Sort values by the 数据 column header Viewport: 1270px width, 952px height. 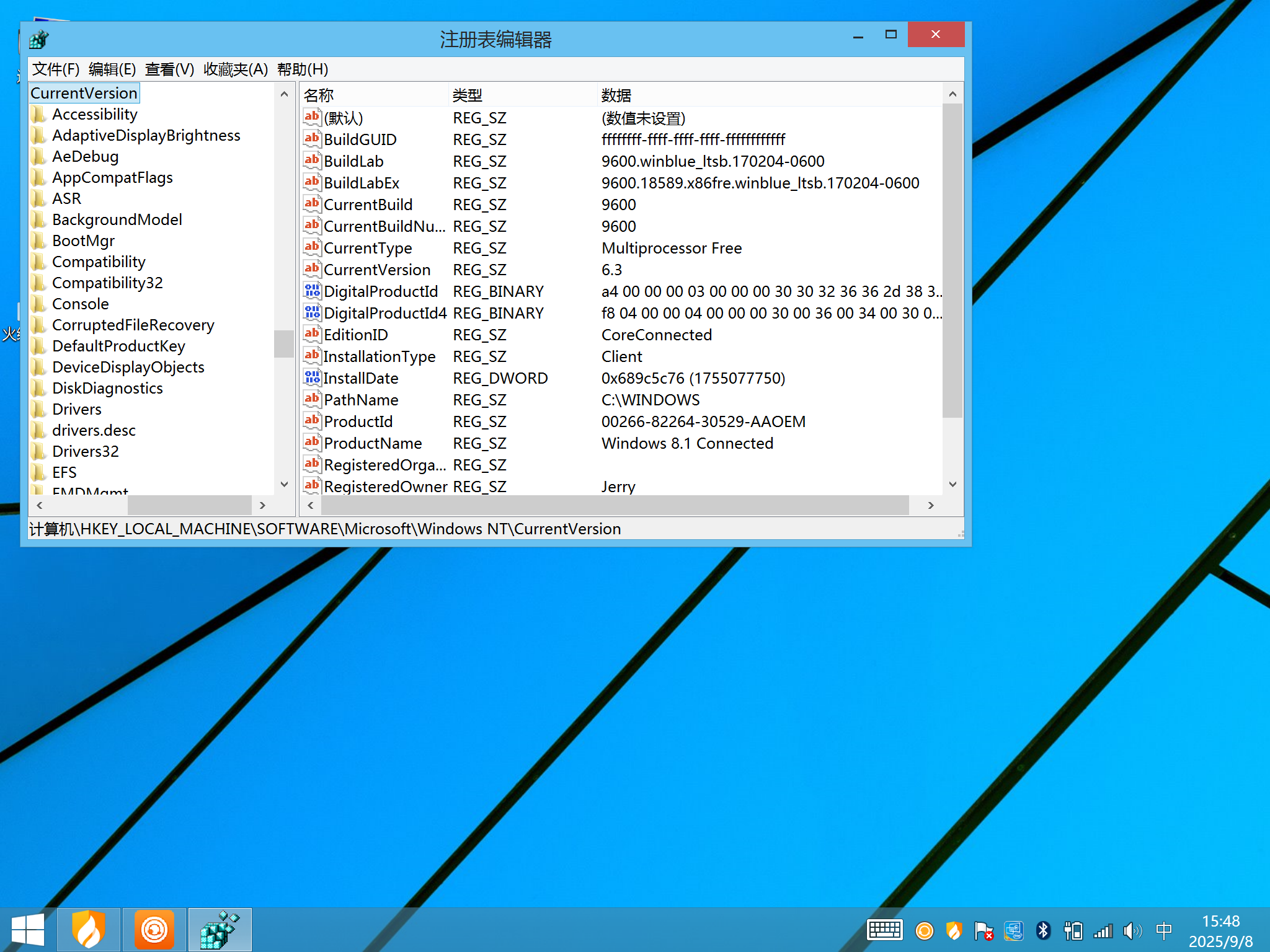coord(769,95)
